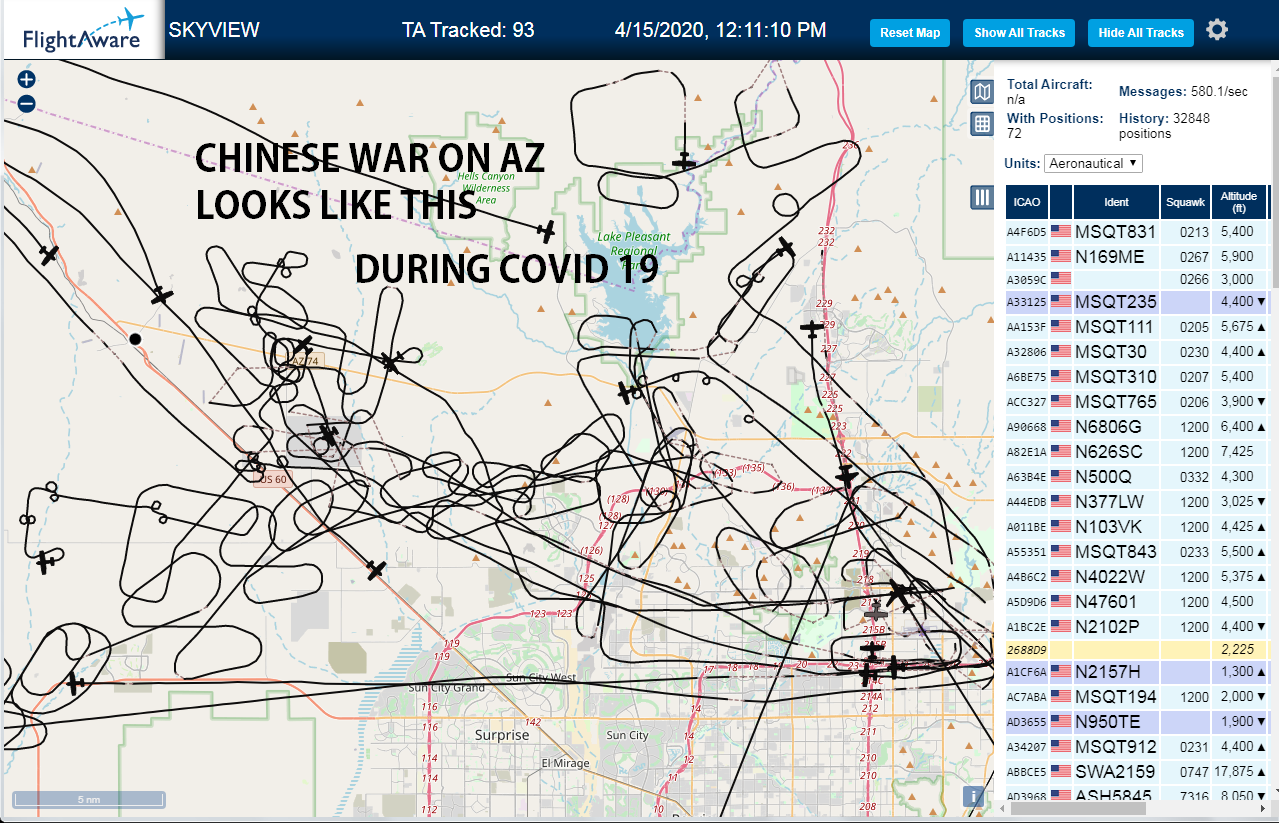1279x823 pixels.
Task: Select flight N377LW in list
Action: (1137, 502)
